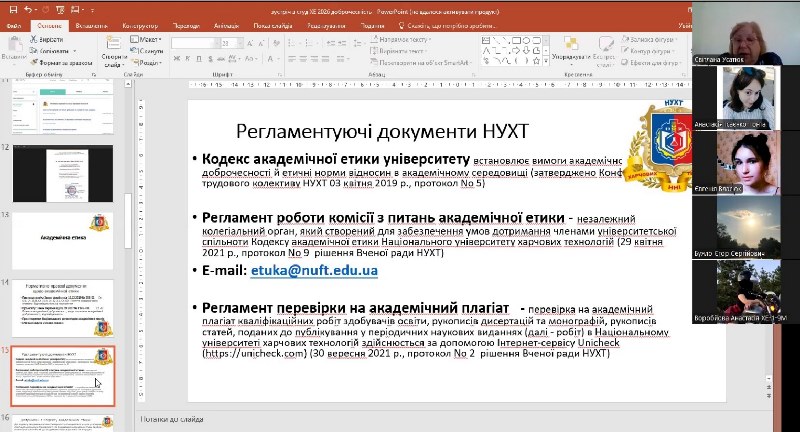Cut selection with the scissors icon
Screen dimensions: 800x432
(x=46, y=39)
